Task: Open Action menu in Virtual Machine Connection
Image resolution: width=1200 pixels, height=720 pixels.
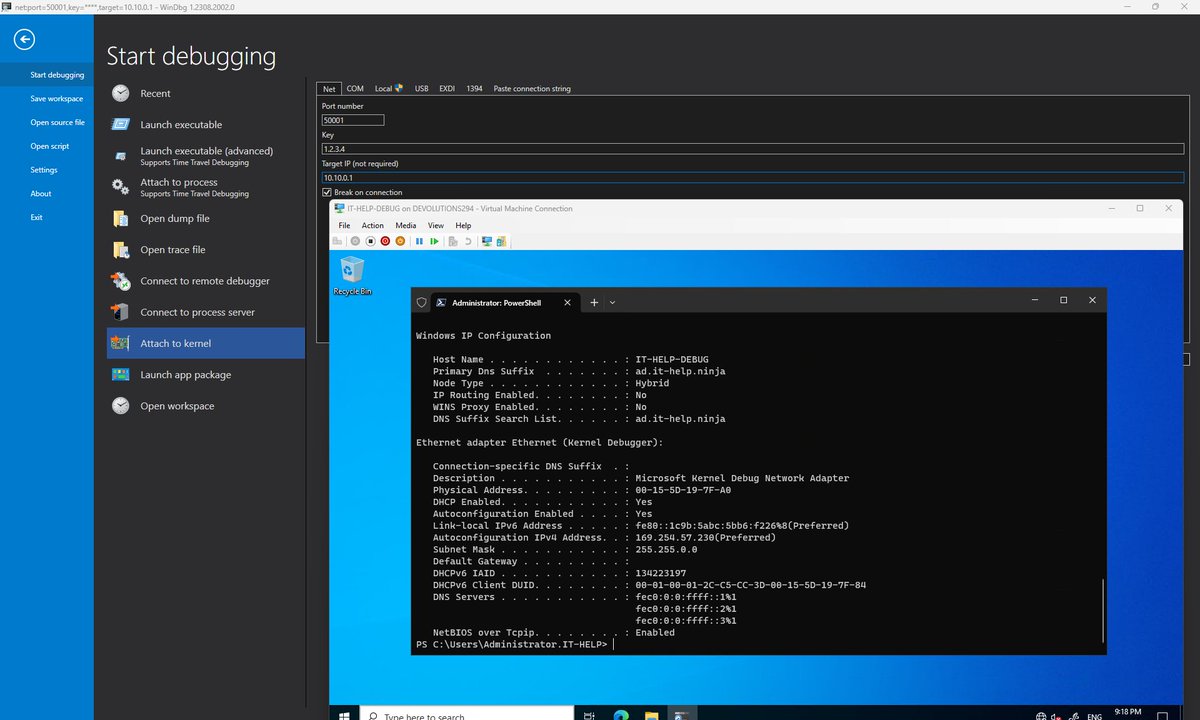Action: click(372, 226)
